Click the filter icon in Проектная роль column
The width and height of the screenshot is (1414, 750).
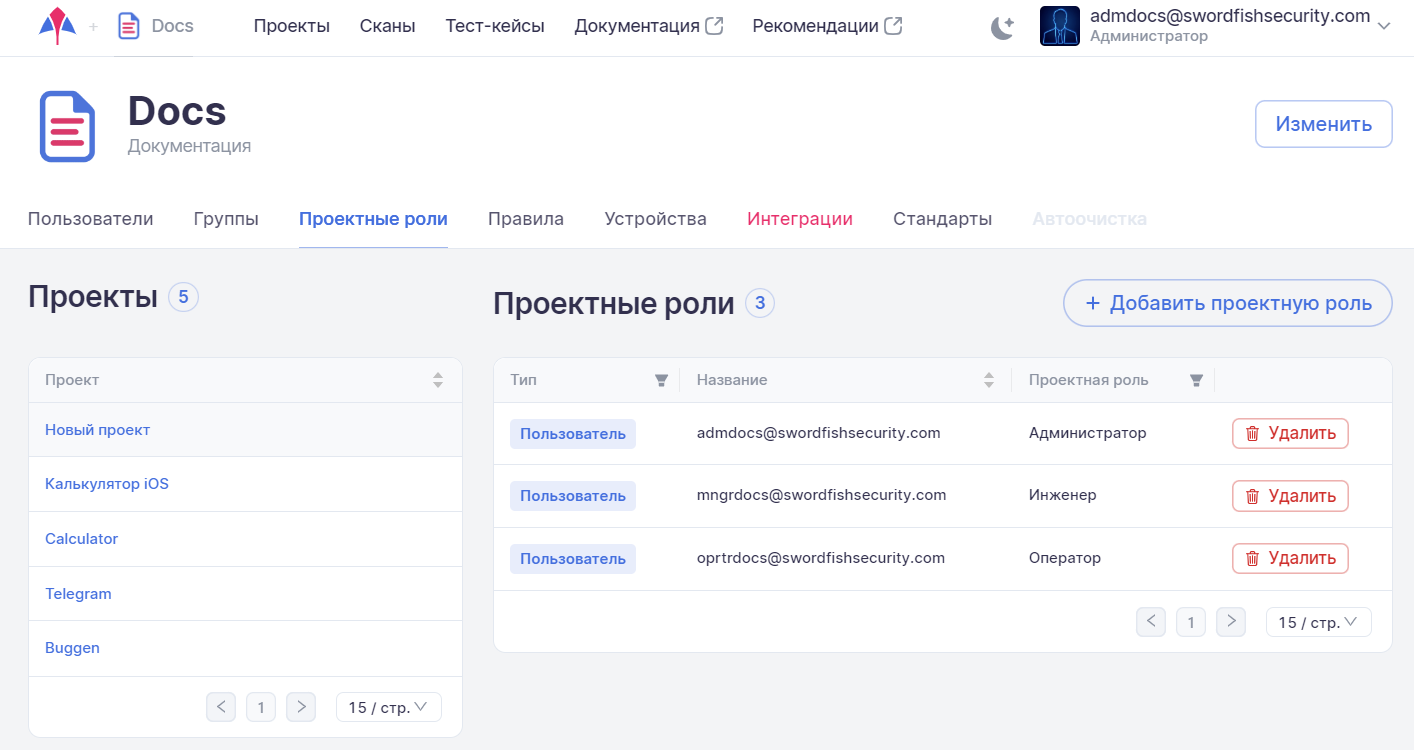coord(1196,380)
